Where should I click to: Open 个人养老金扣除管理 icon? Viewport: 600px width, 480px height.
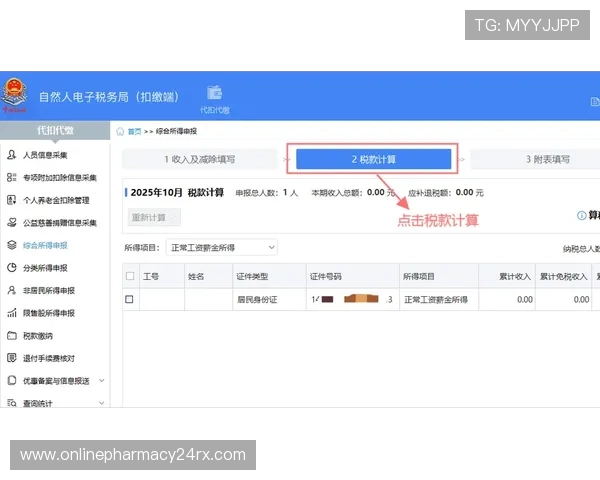pos(12,200)
